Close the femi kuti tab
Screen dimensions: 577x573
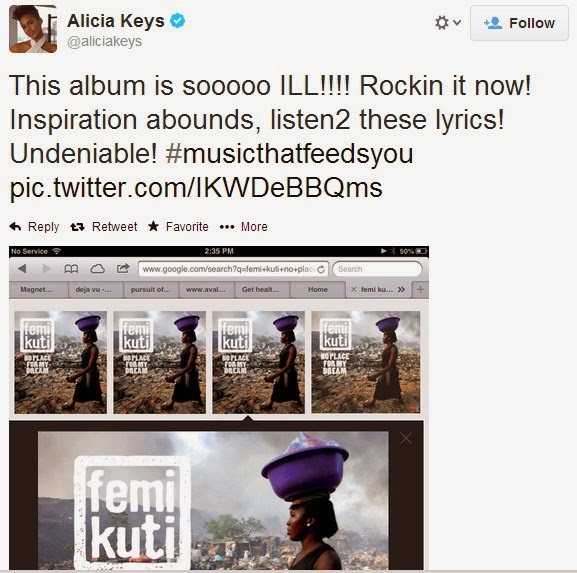[x=354, y=290]
